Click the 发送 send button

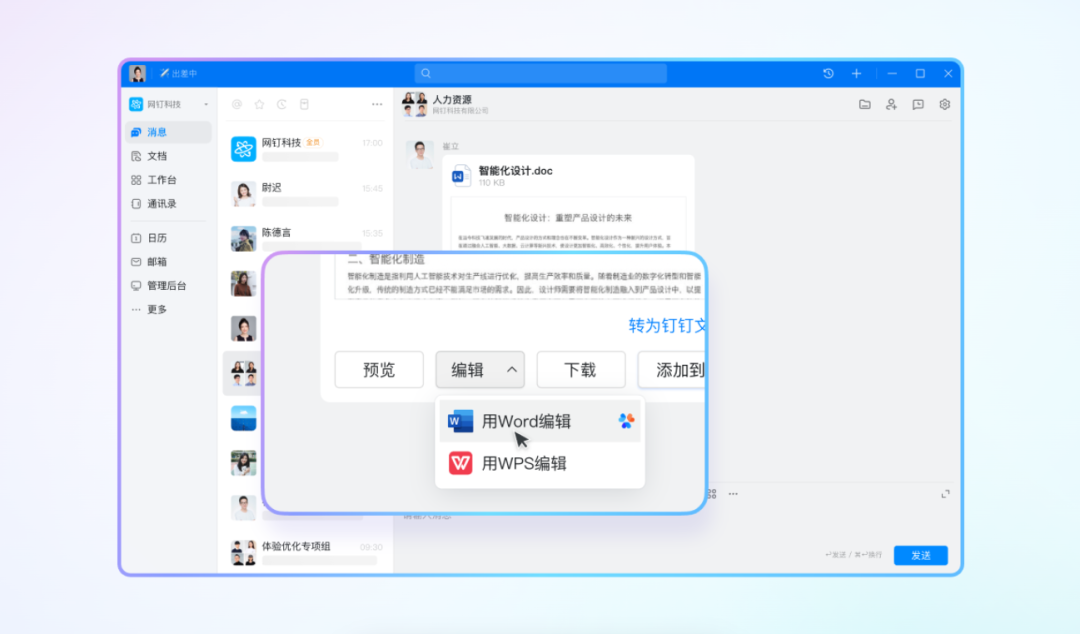pyautogui.click(x=920, y=555)
